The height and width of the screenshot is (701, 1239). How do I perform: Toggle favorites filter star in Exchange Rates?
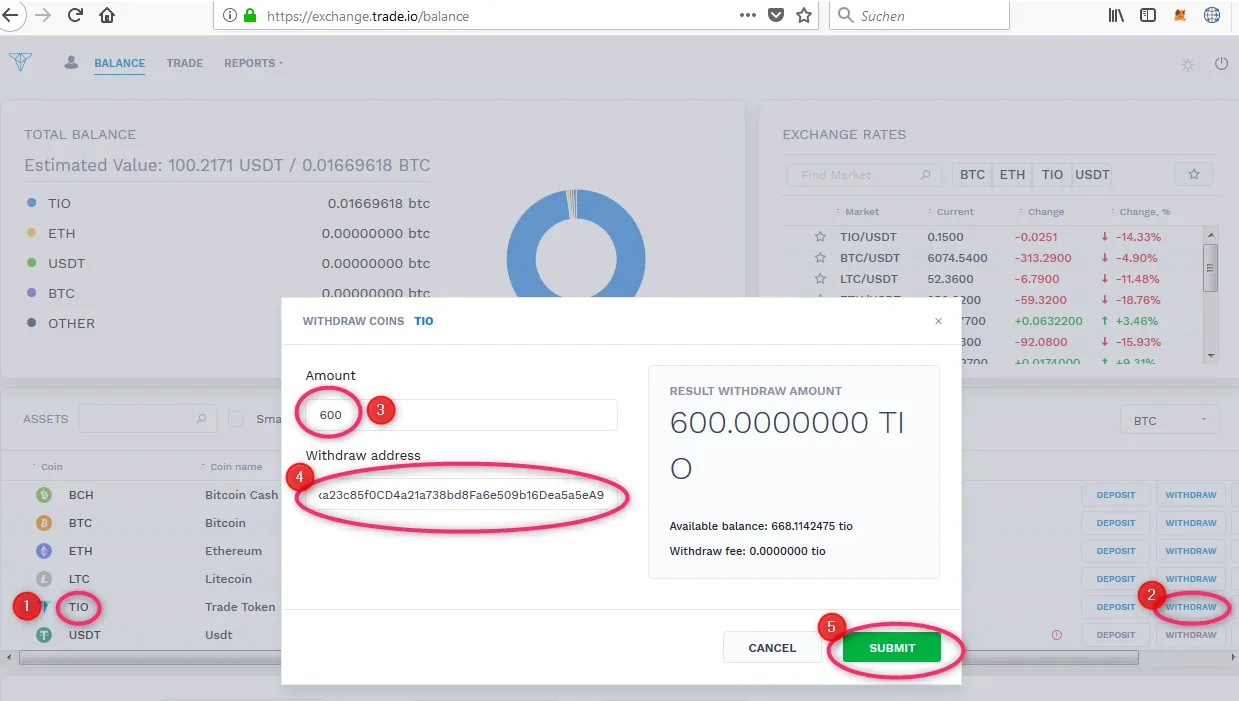pos(1194,174)
